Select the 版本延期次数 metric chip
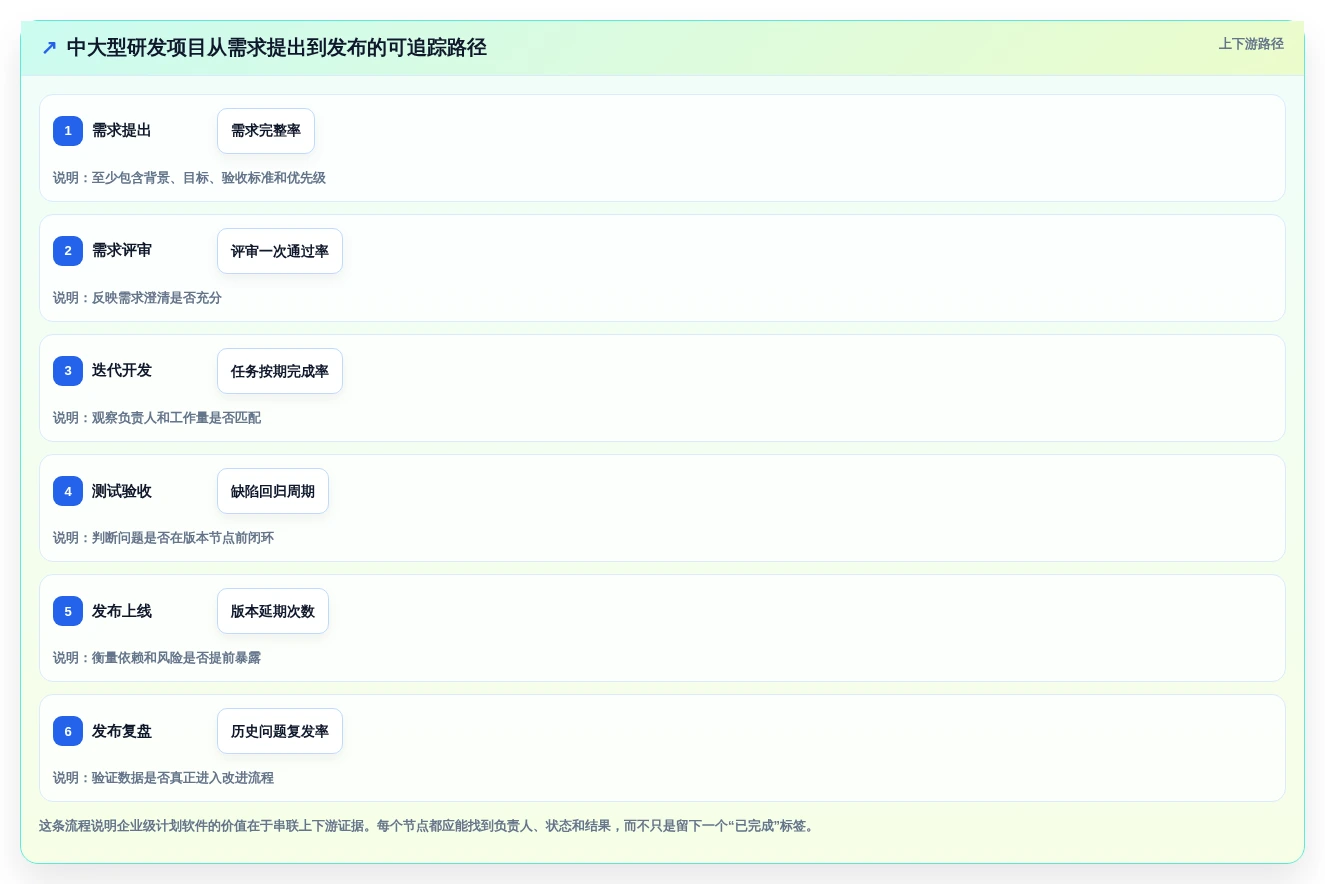This screenshot has height=884, width=1325. (x=273, y=611)
